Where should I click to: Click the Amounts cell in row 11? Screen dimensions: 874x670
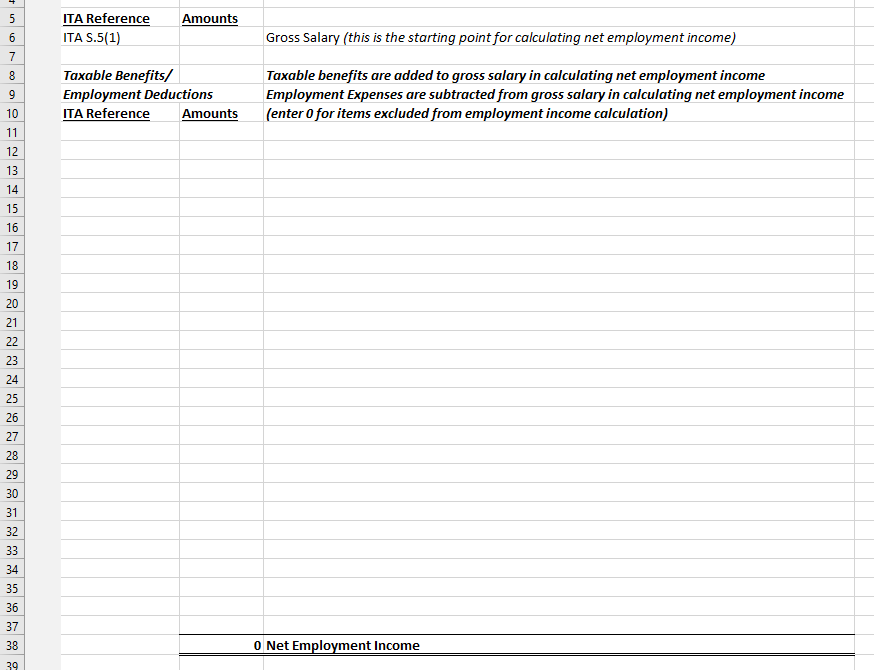tap(221, 132)
